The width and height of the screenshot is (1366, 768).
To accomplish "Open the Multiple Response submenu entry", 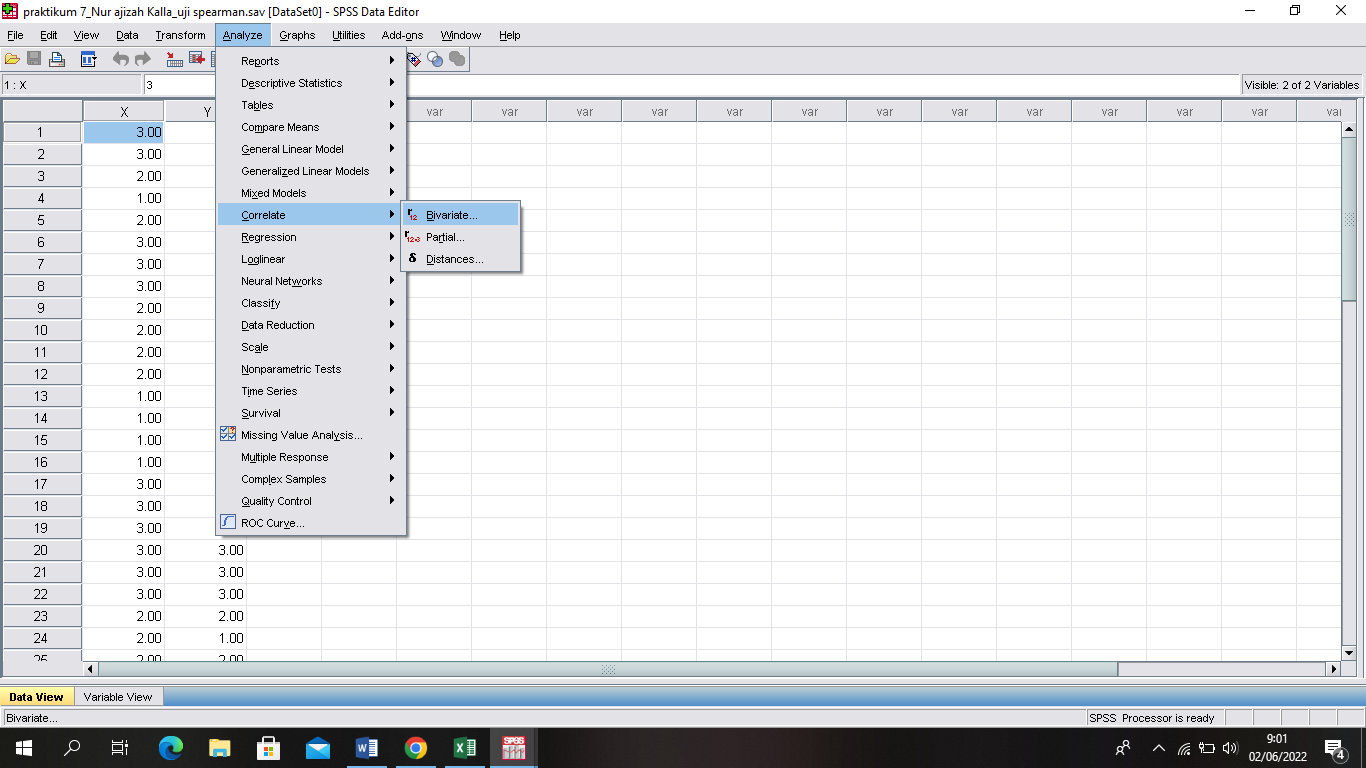I will click(x=311, y=457).
